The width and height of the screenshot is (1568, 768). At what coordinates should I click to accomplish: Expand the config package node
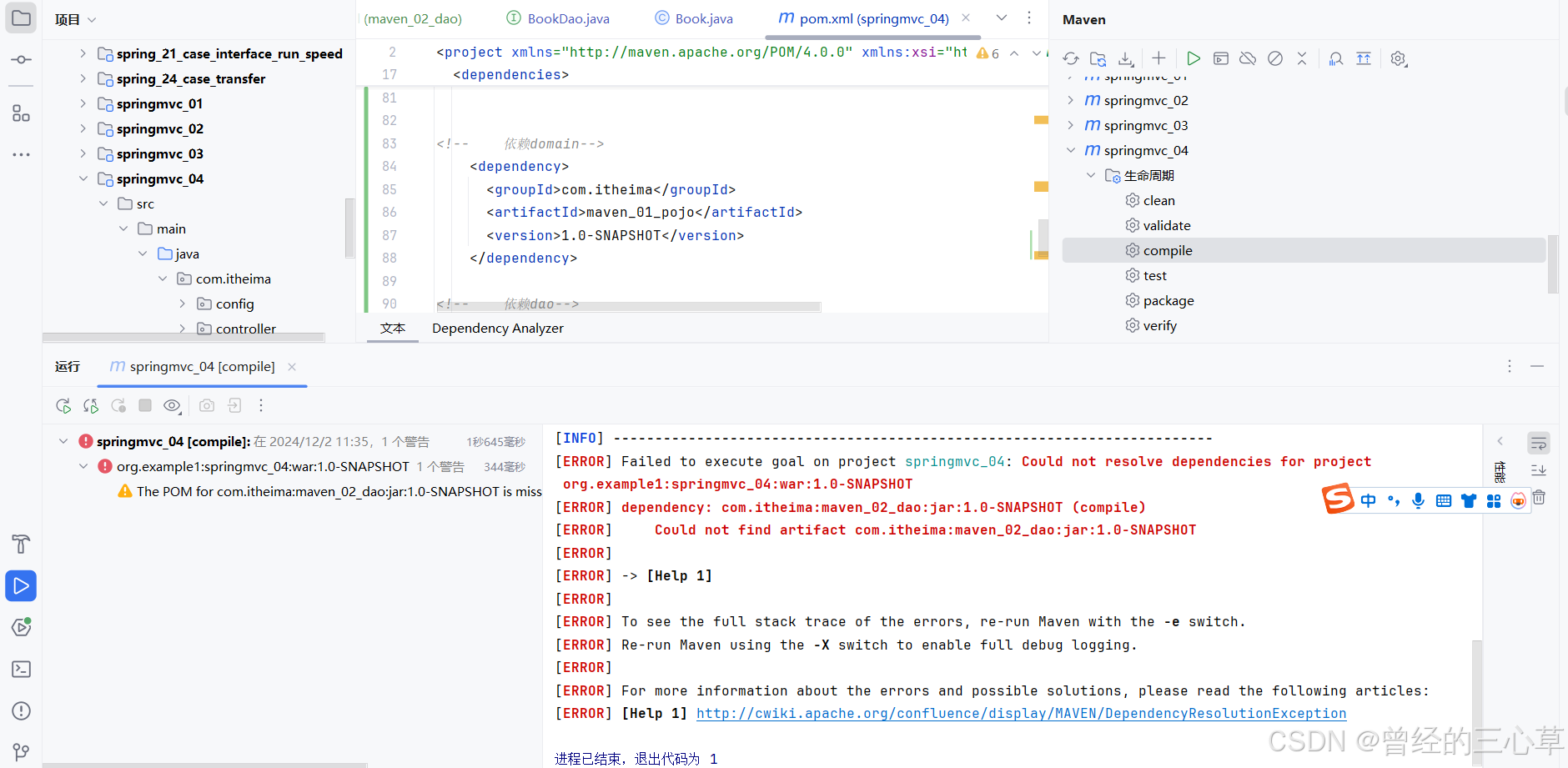click(183, 304)
